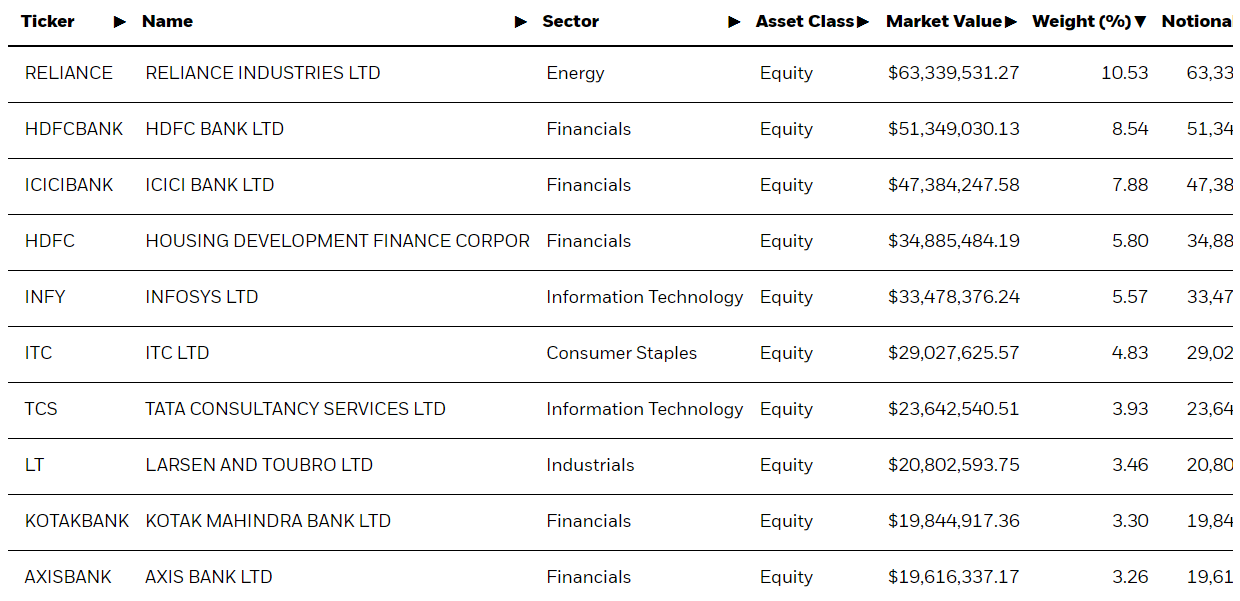Select HDFC BANK LTD name
Image resolution: width=1240 pixels, height=601 pixels.
(x=215, y=129)
